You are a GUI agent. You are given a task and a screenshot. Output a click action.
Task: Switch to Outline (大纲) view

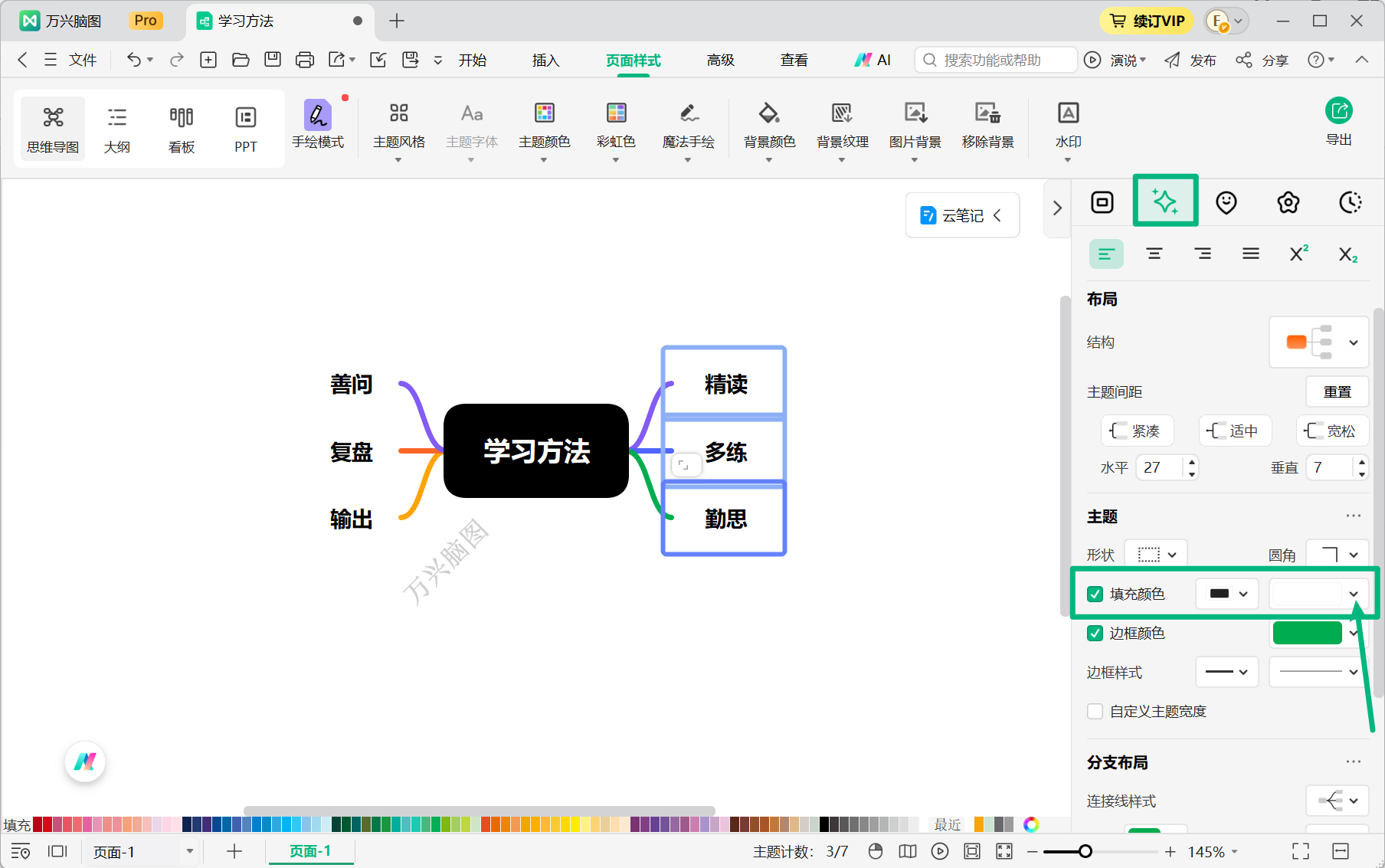click(117, 129)
